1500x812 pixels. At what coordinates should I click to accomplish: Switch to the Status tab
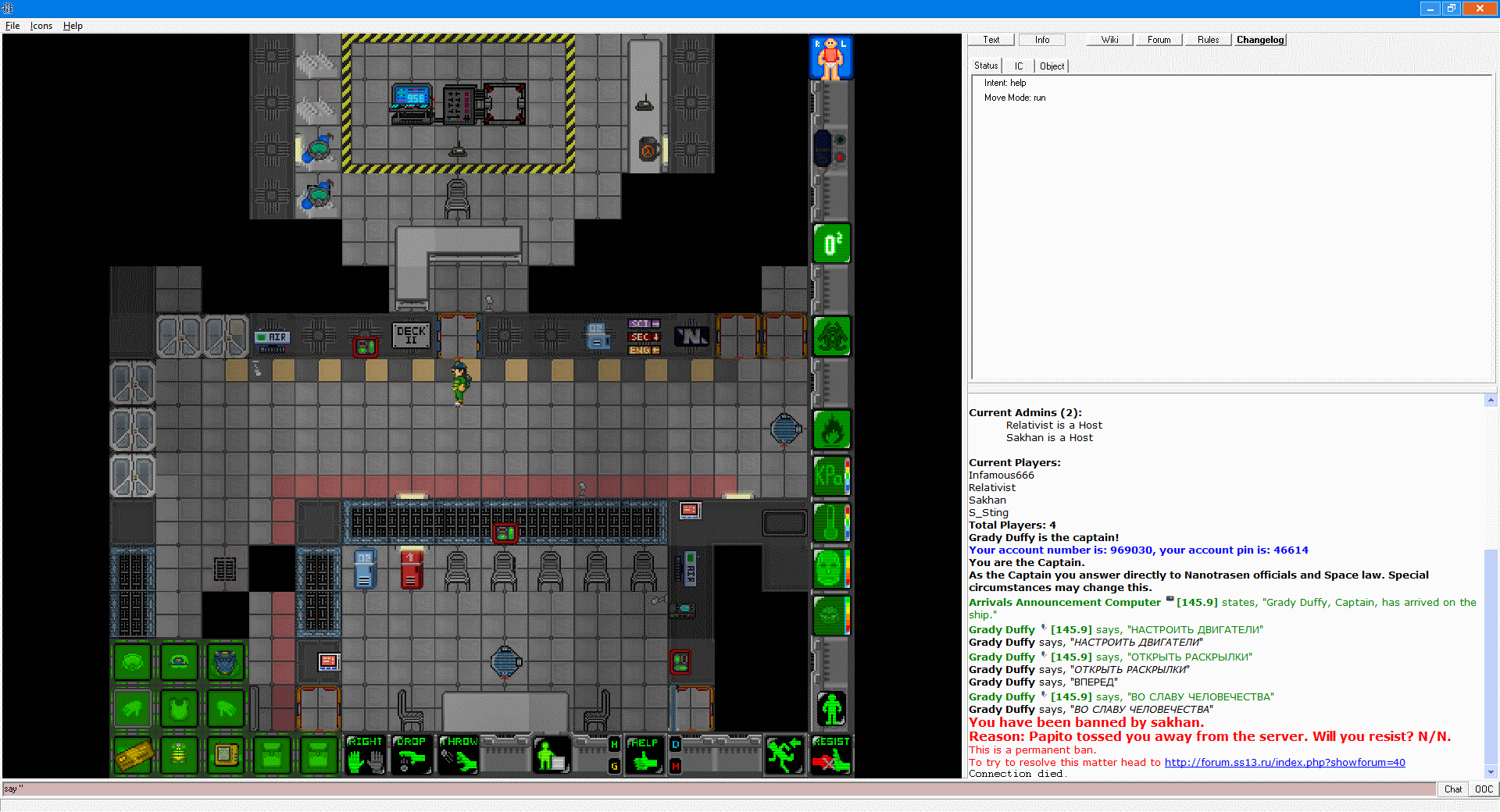(x=986, y=66)
